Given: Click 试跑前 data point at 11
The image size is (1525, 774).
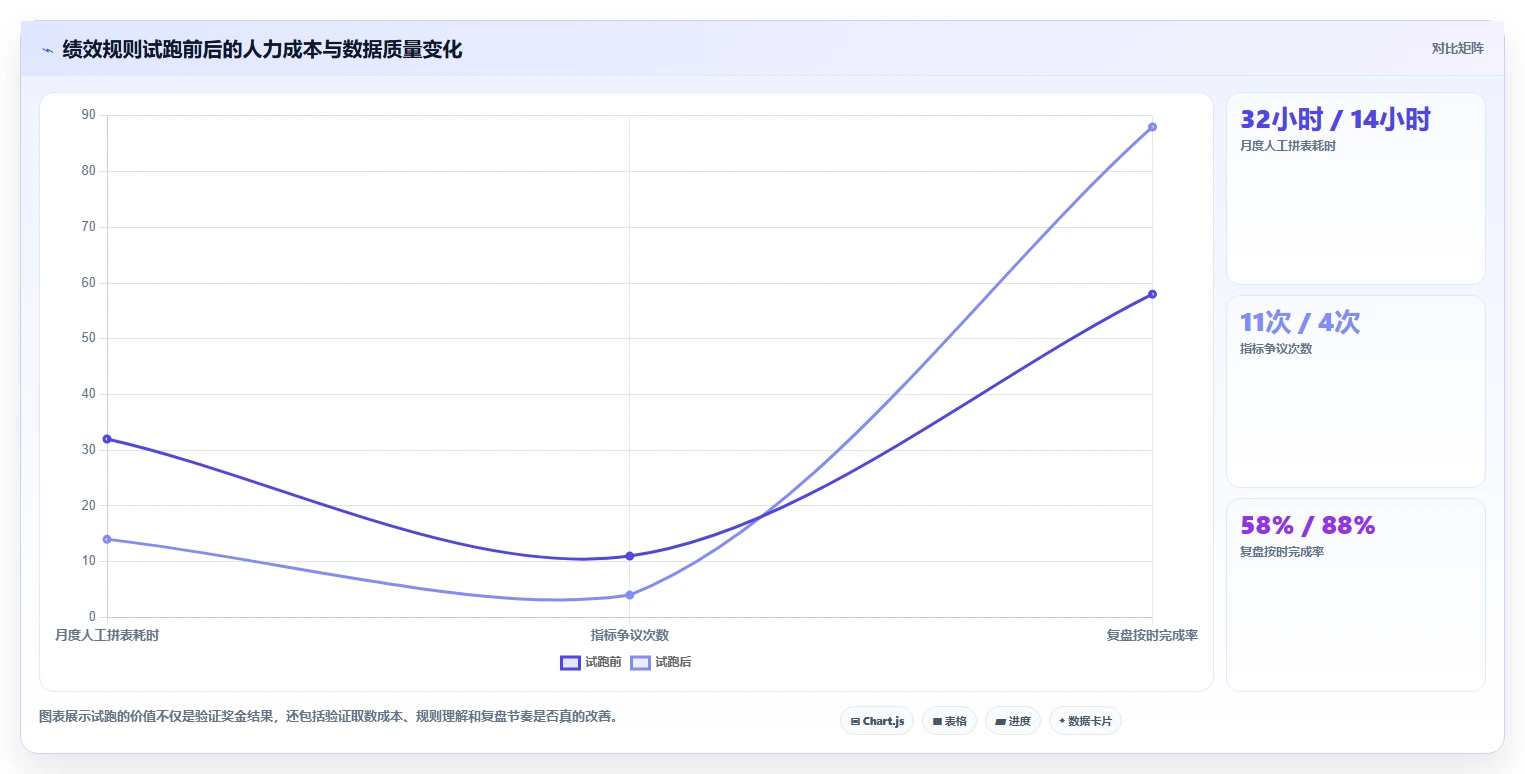Looking at the screenshot, I should (x=629, y=556).
